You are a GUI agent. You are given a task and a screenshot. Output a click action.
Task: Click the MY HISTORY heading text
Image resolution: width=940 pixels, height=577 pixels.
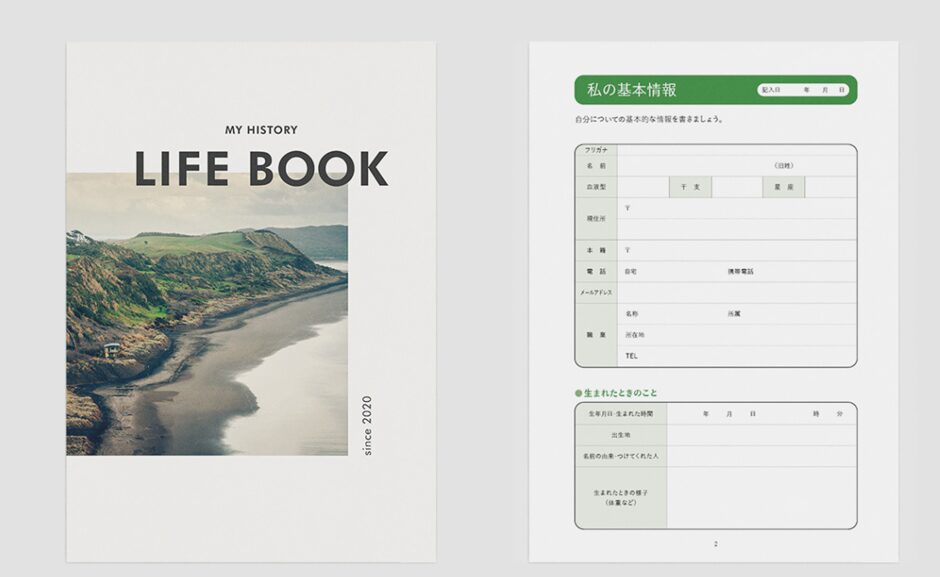tap(261, 129)
